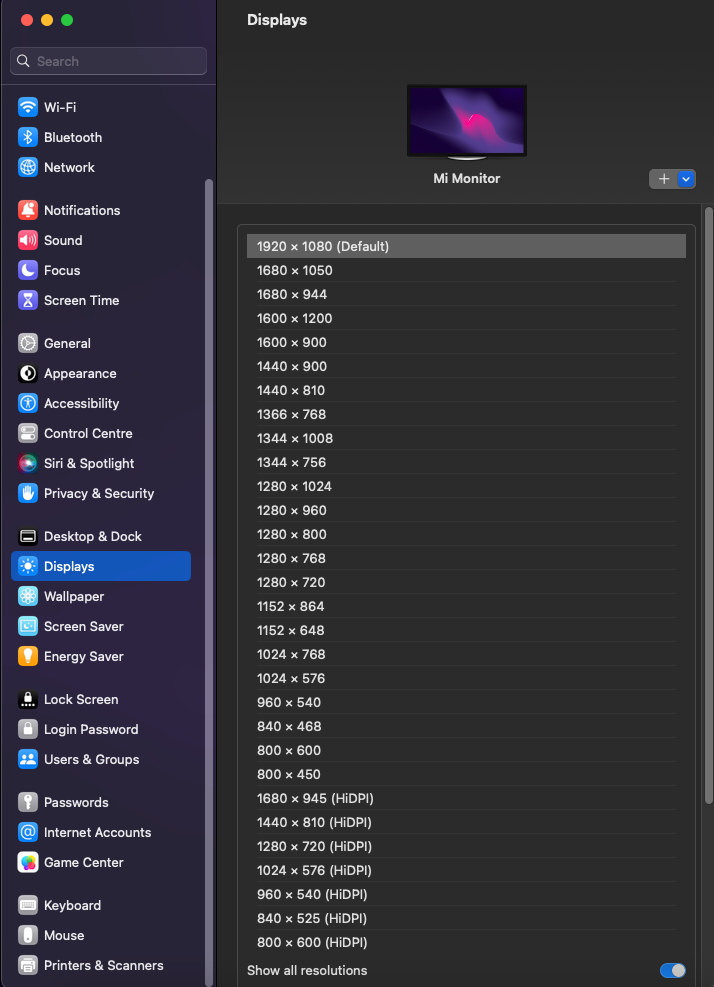Select 960 × 540 non-HiDPI resolution
The image size is (714, 987).
pyautogui.click(x=466, y=702)
